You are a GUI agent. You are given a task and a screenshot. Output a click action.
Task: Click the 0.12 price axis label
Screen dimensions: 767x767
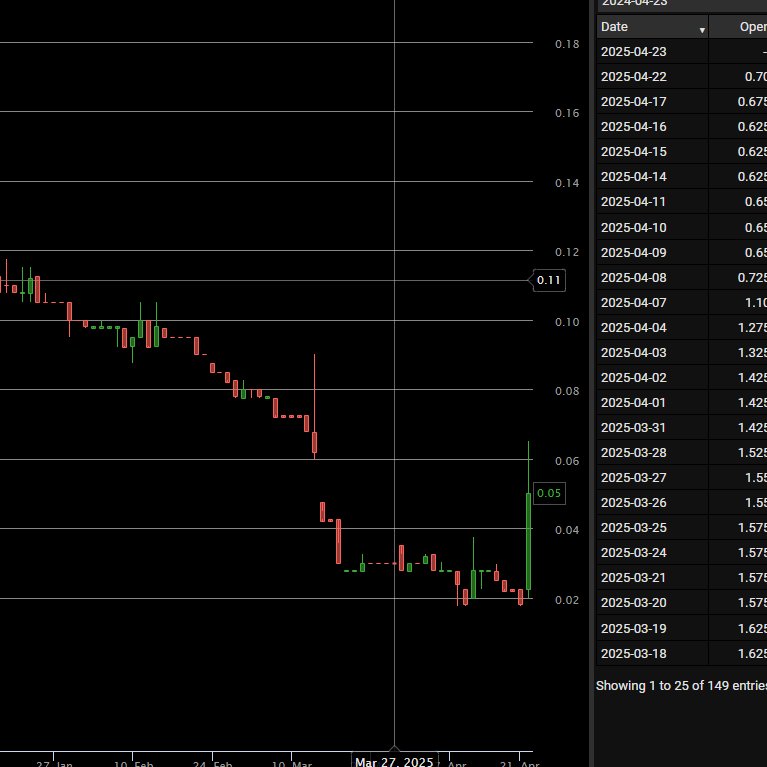click(567, 252)
